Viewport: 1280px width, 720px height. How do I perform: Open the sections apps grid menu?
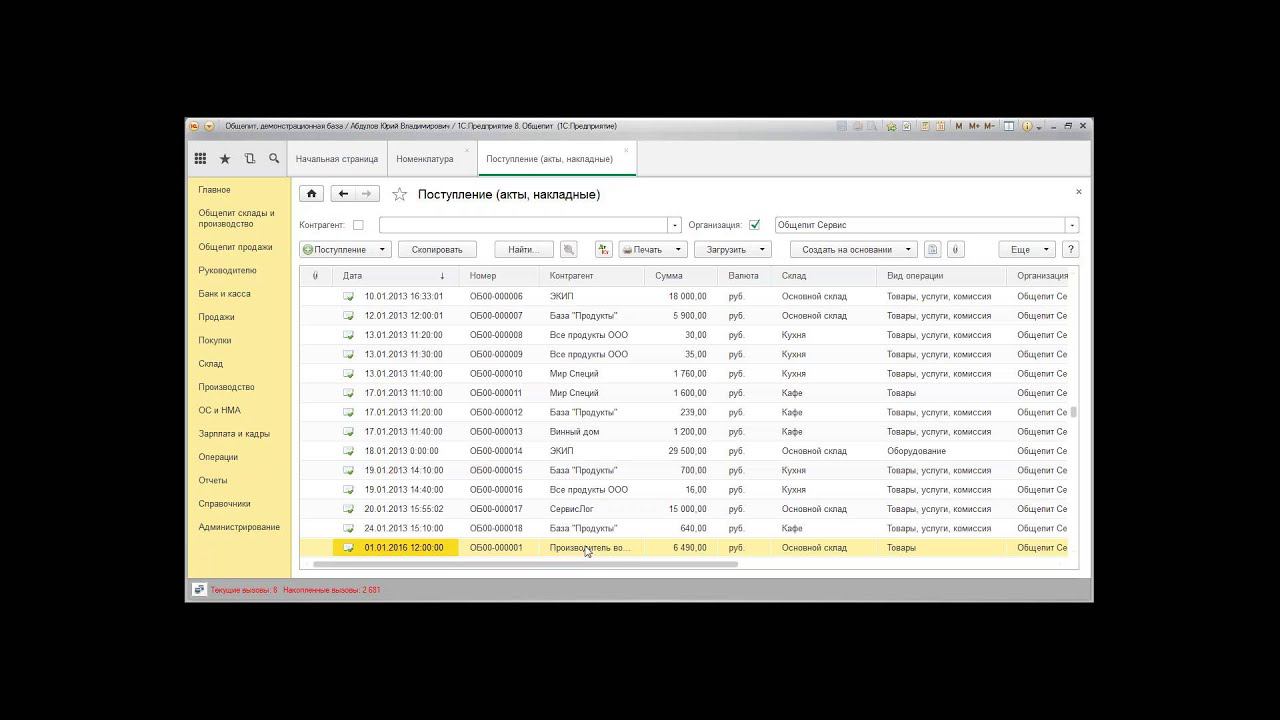200,159
